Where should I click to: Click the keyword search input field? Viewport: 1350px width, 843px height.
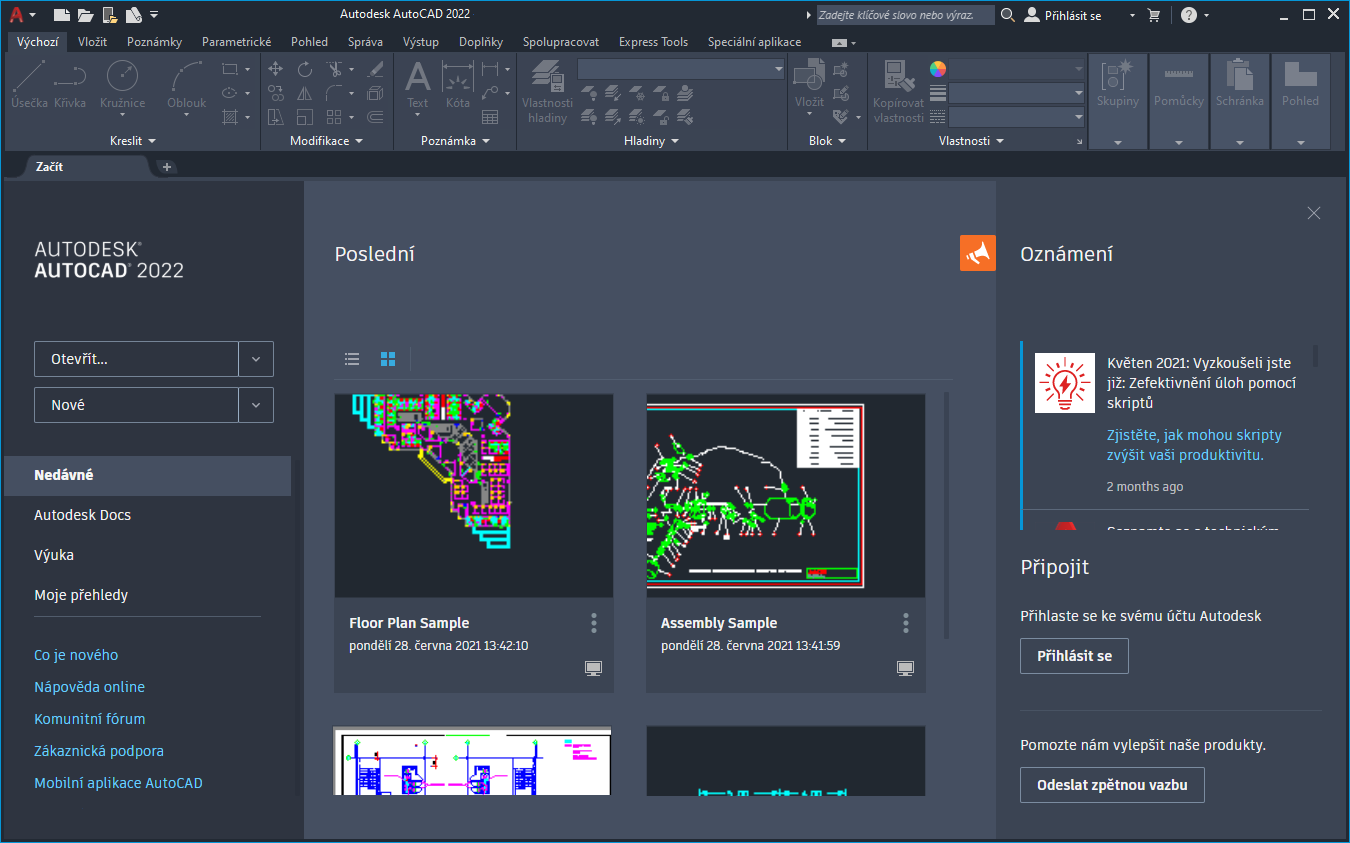[906, 15]
